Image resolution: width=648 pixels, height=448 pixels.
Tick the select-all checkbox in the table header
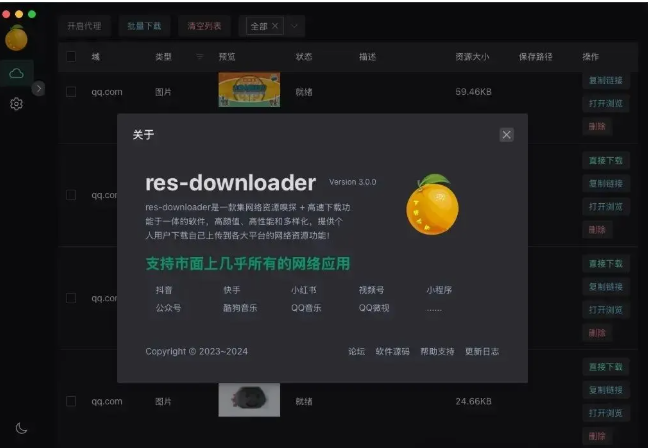click(71, 57)
